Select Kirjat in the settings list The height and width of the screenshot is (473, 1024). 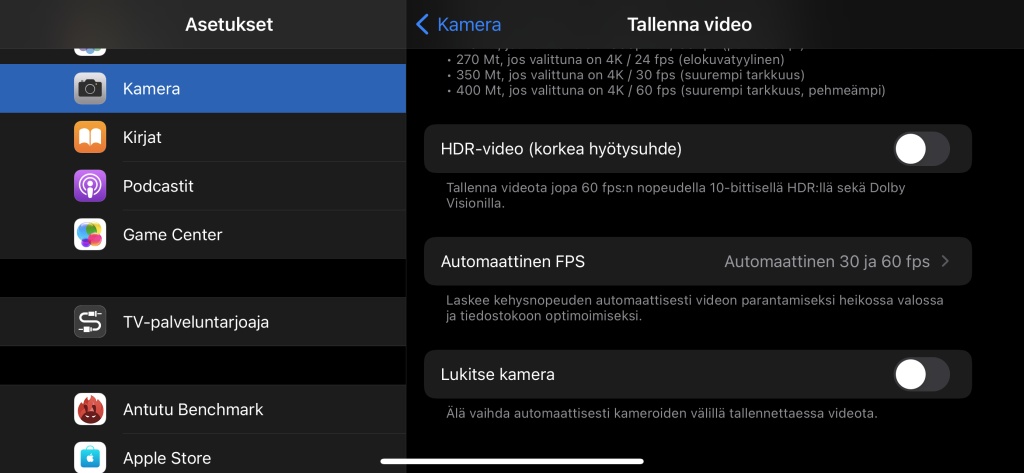click(203, 137)
